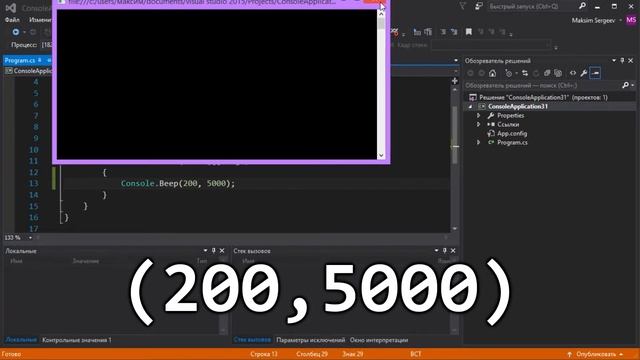Collapse all items in Solution Explorer
The image size is (640, 360).
tap(547, 73)
